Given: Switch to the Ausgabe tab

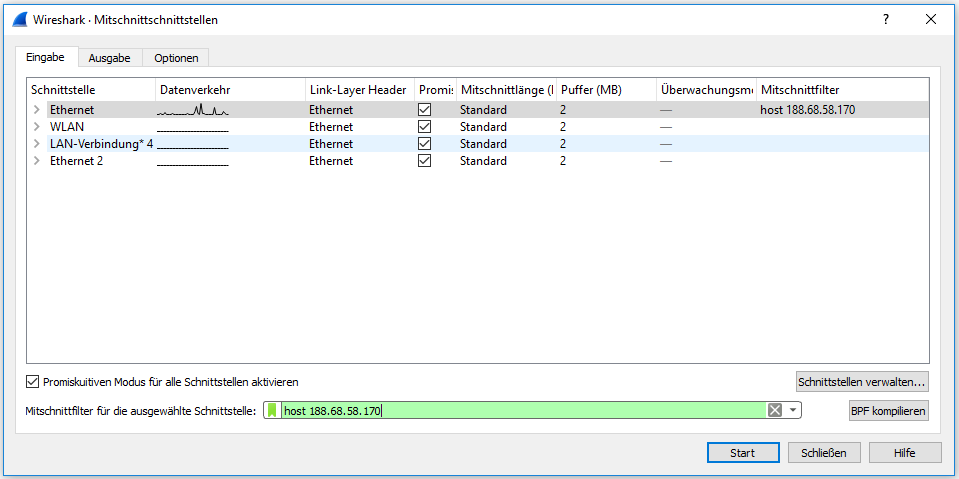Looking at the screenshot, I should [x=109, y=58].
